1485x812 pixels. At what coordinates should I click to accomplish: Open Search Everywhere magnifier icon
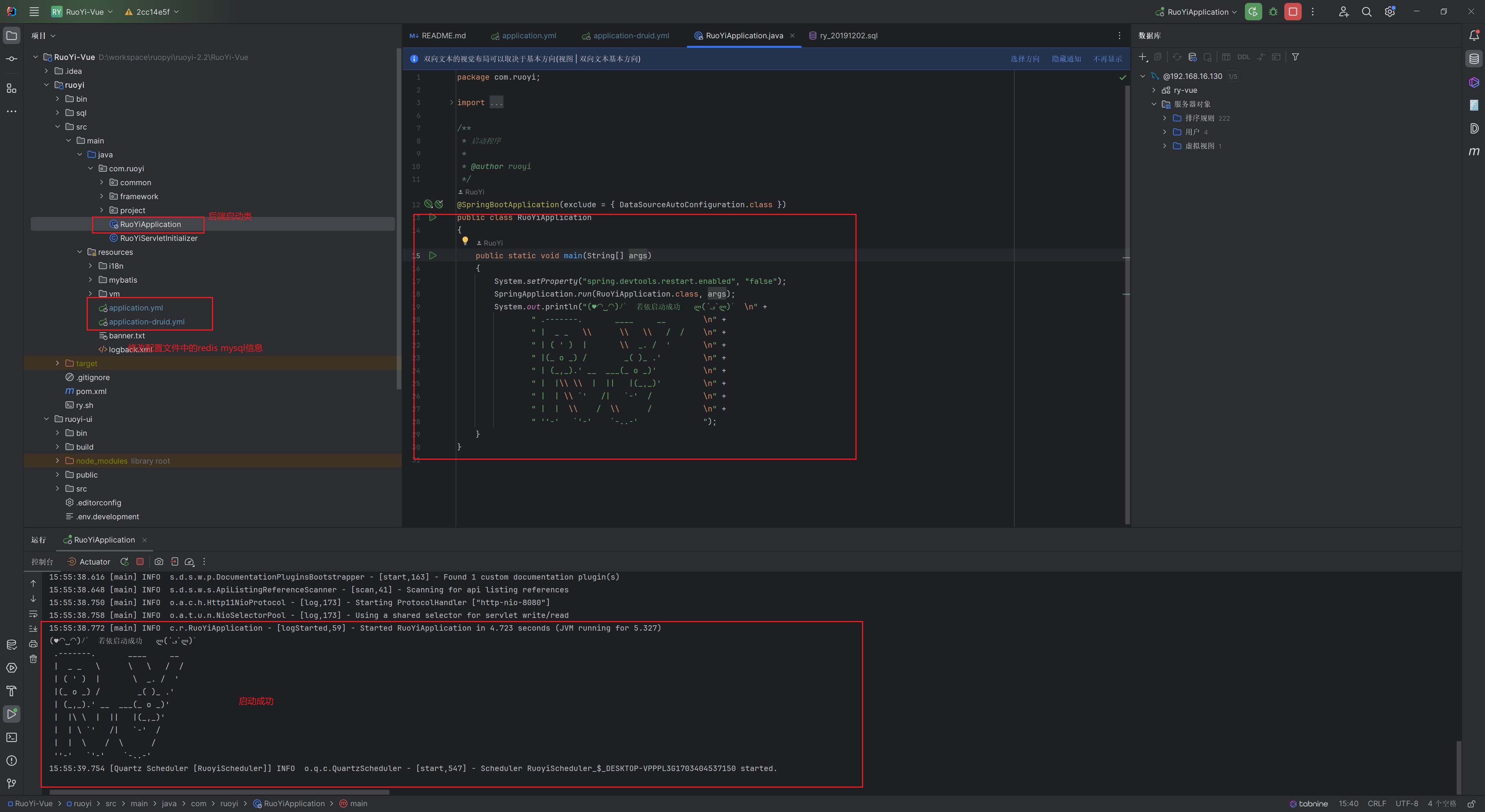[x=1366, y=12]
